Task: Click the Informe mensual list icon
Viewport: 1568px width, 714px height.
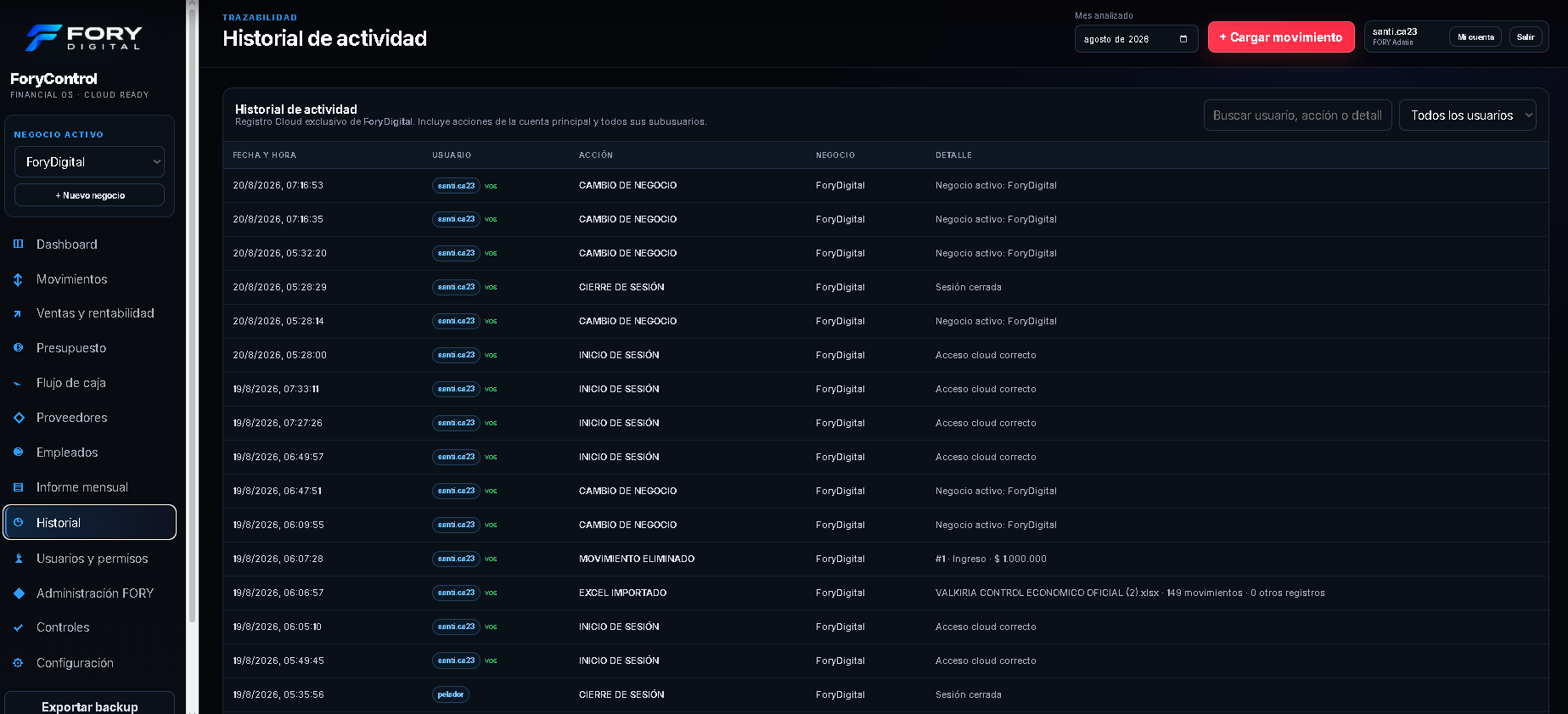Action: click(x=18, y=487)
